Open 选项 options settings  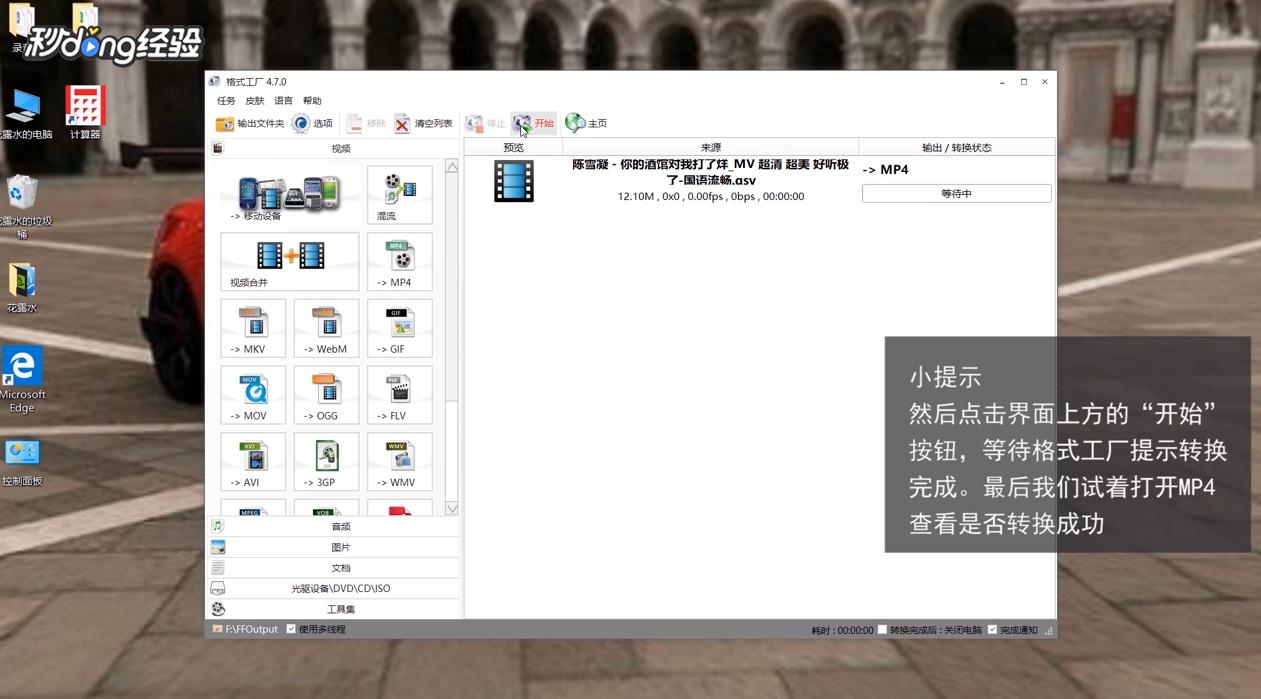pyautogui.click(x=312, y=123)
